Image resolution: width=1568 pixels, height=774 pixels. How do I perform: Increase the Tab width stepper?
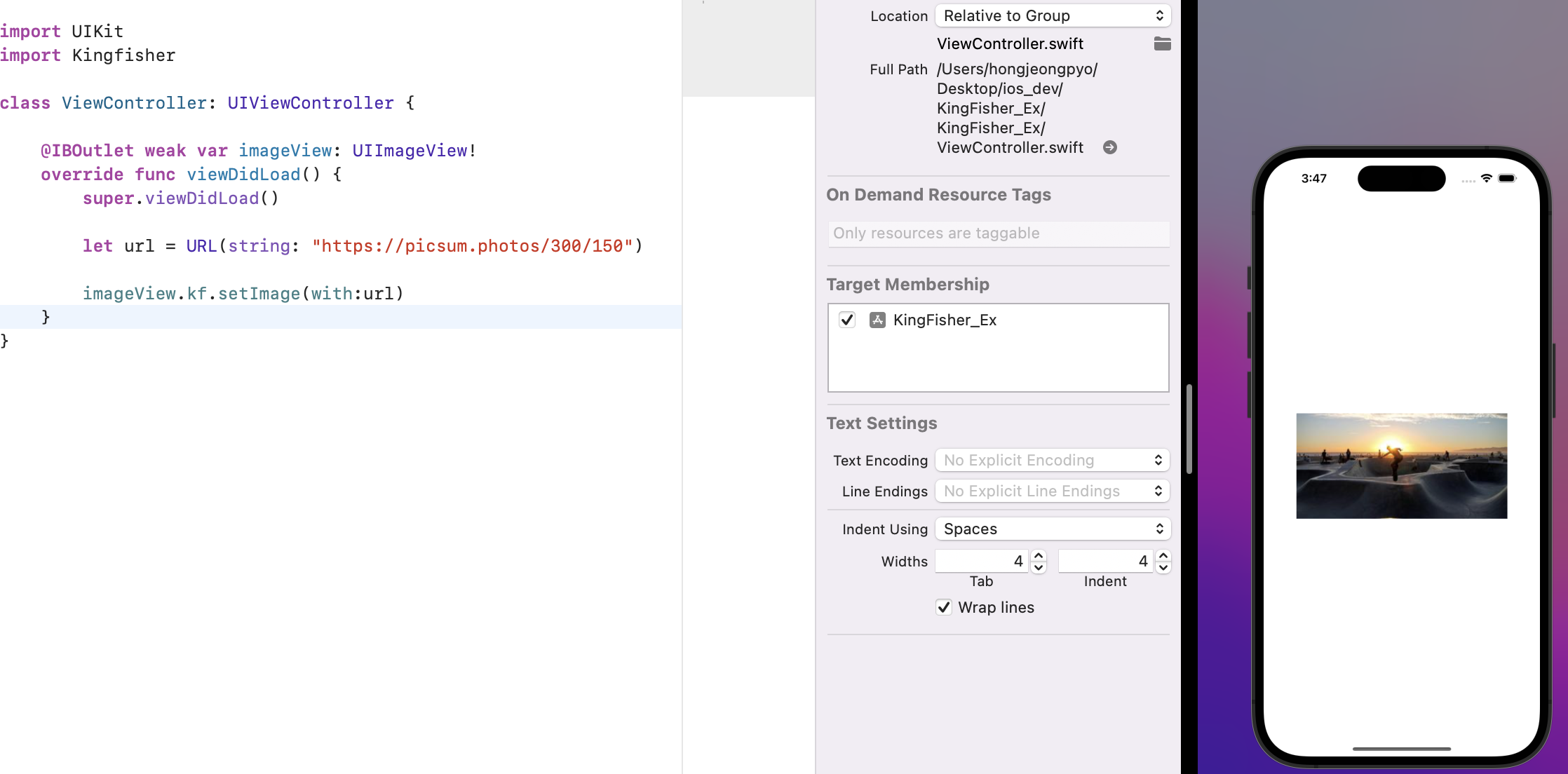point(1039,555)
